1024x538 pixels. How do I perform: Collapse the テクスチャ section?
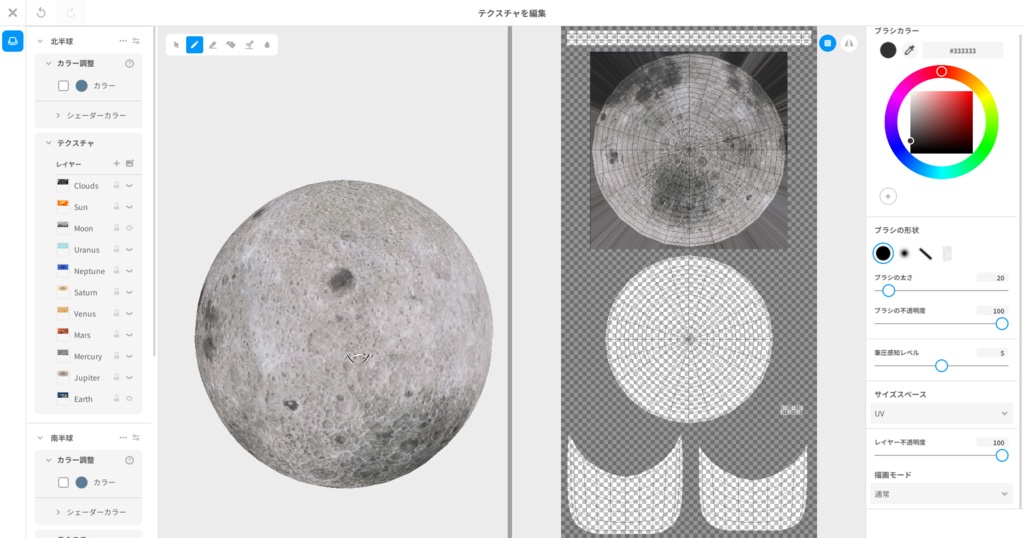tap(48, 143)
